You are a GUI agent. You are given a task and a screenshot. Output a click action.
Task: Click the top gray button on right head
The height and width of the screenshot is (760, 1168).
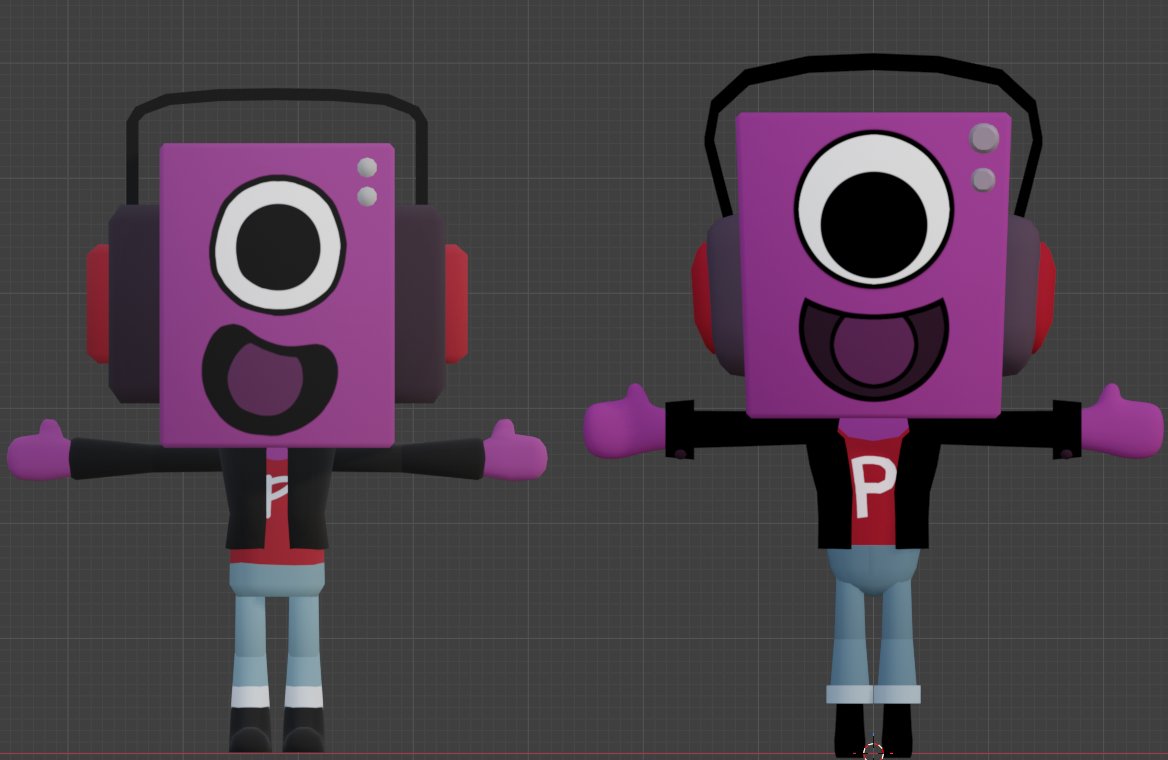click(985, 138)
